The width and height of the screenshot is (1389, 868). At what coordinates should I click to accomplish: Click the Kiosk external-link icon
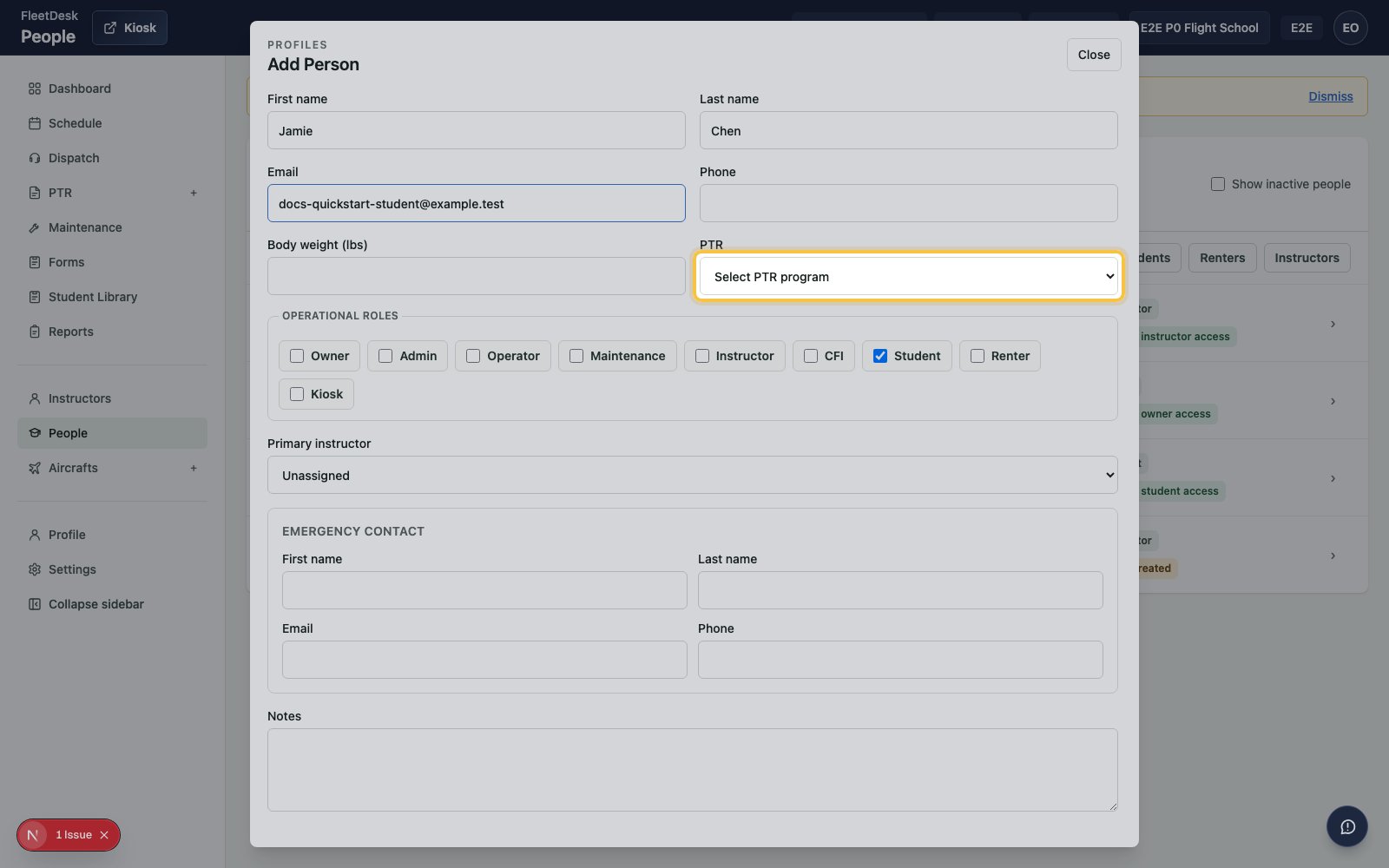coord(110,28)
